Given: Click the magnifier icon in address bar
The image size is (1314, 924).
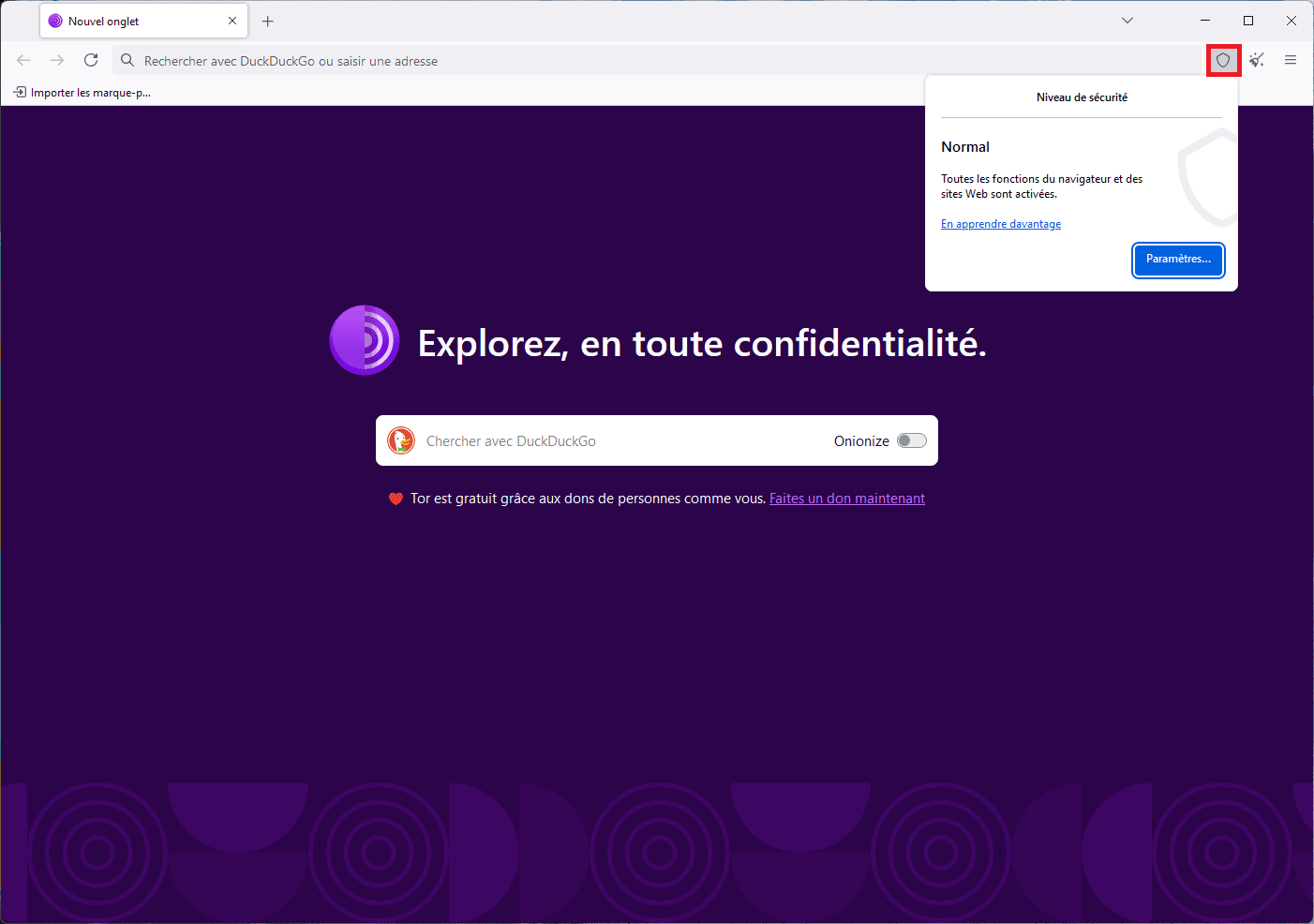Looking at the screenshot, I should click(x=127, y=60).
